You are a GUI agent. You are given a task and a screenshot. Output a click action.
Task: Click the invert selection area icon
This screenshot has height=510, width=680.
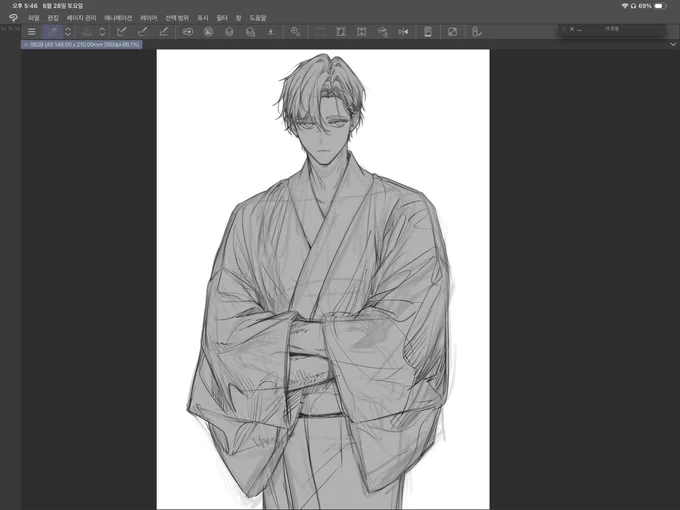[x=341, y=32]
